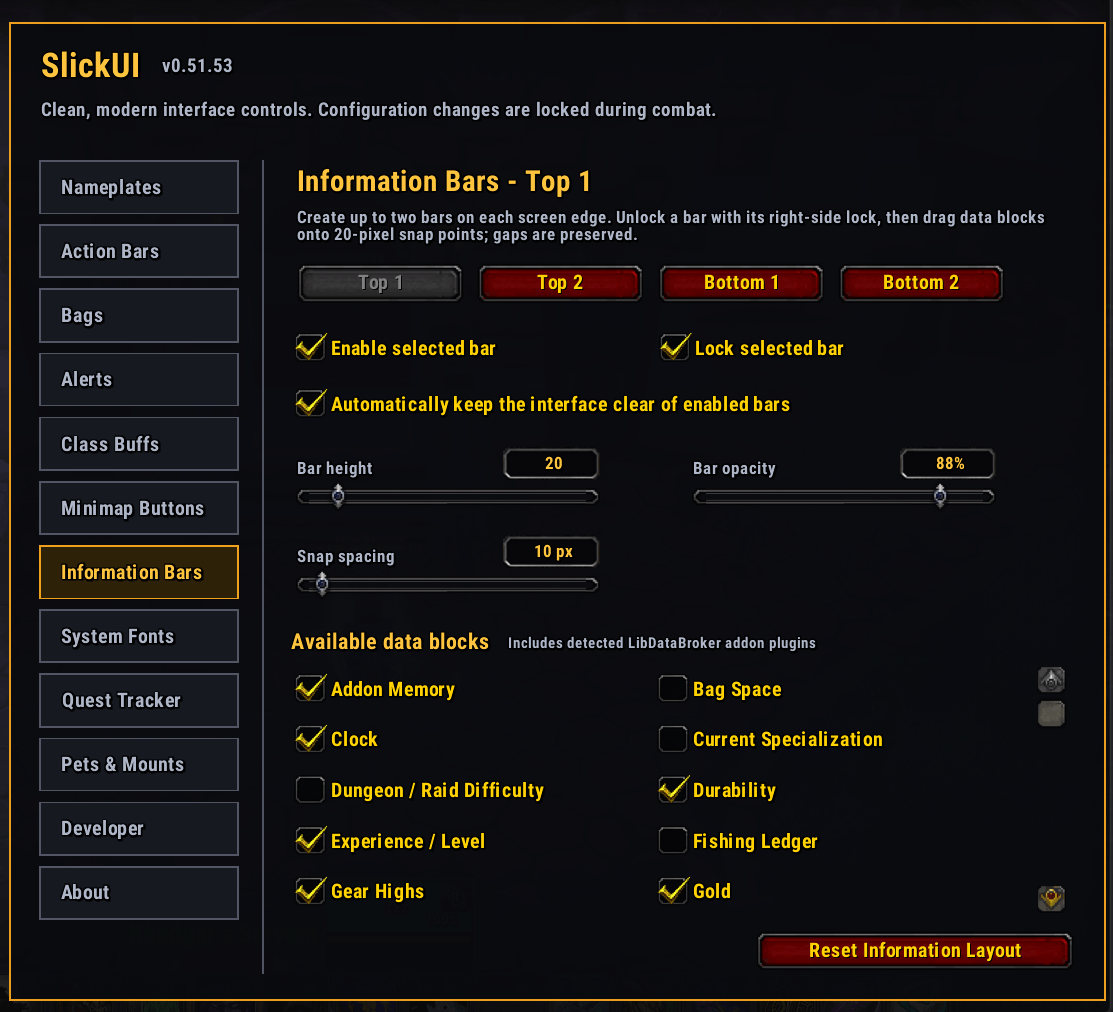The width and height of the screenshot is (1113, 1012).
Task: Open the Nameplates settings section
Action: coord(139,187)
